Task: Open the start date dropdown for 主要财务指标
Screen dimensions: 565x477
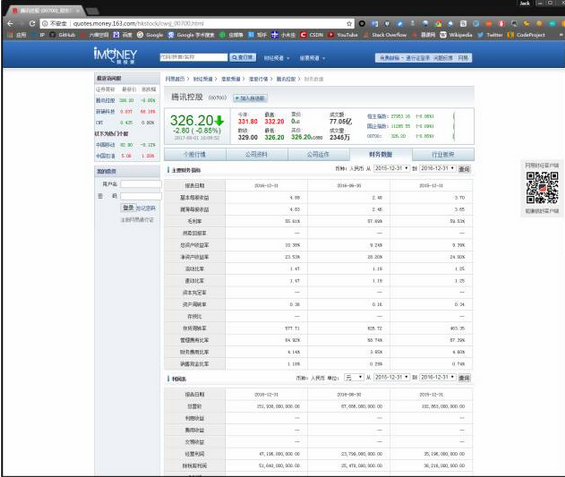Action: tap(391, 168)
